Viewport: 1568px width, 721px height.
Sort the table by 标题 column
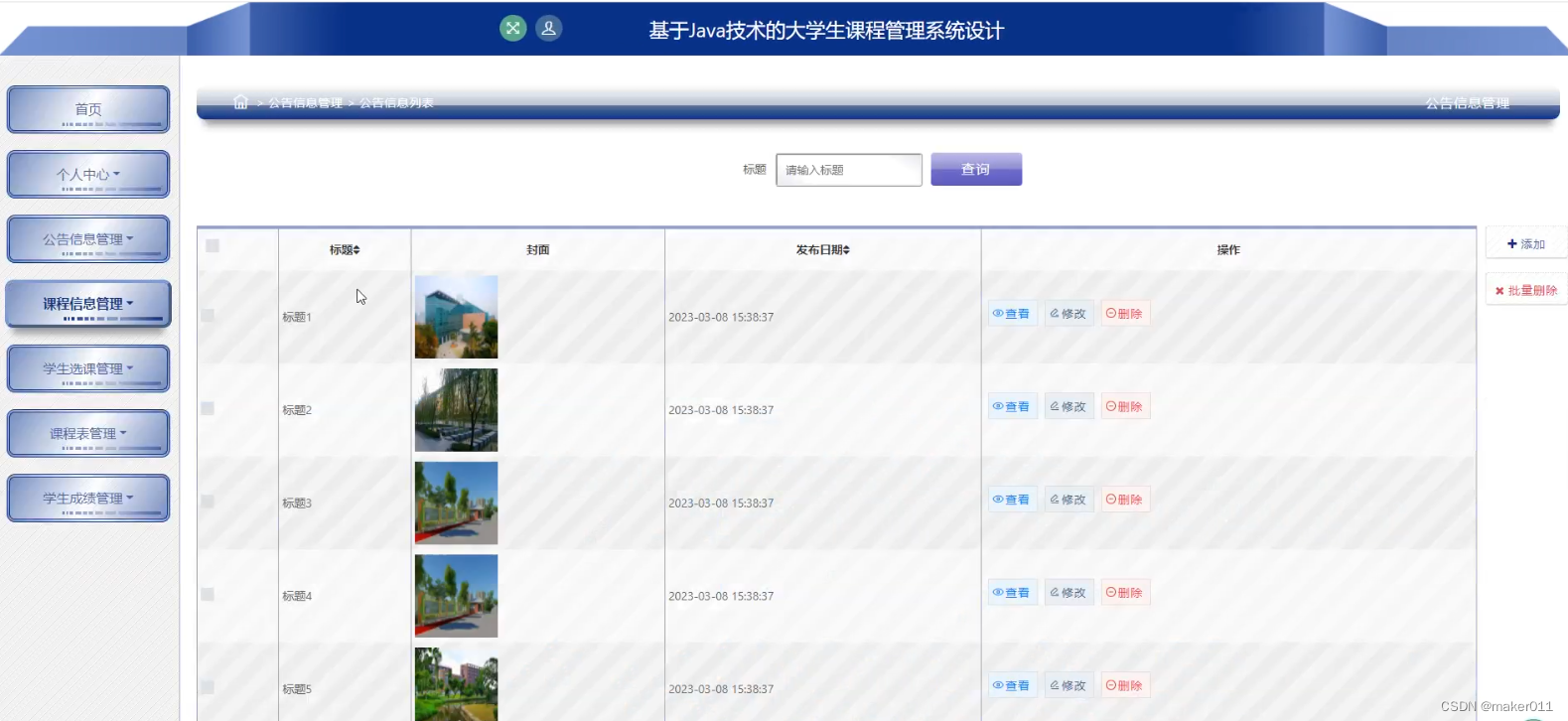click(x=345, y=250)
